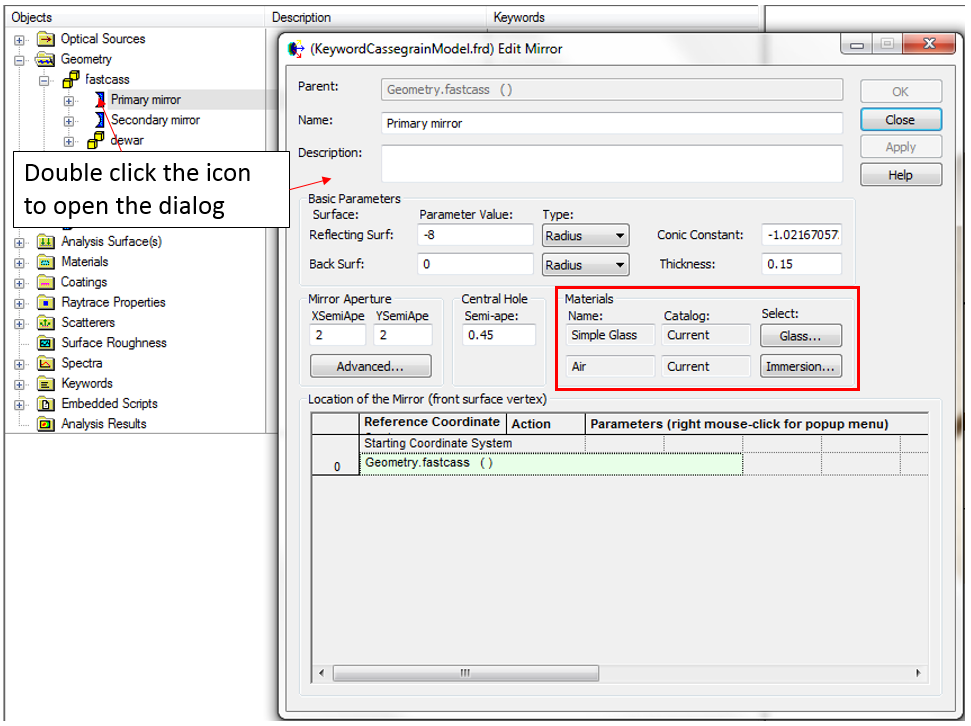The image size is (971, 726).
Task: Click the Primary mirror icon in tree
Action: pyautogui.click(x=99, y=100)
